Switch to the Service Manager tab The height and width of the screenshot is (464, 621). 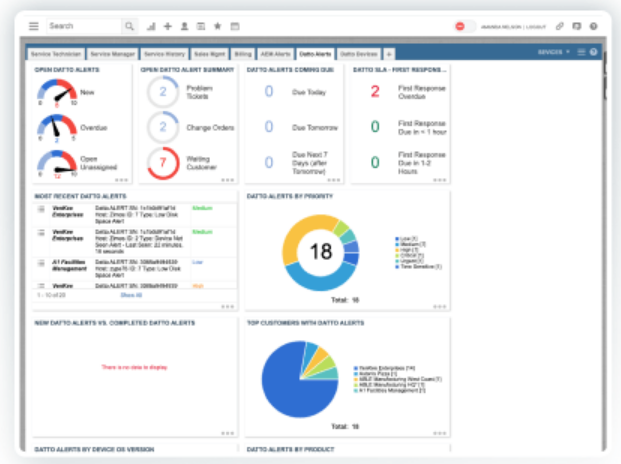[112, 54]
